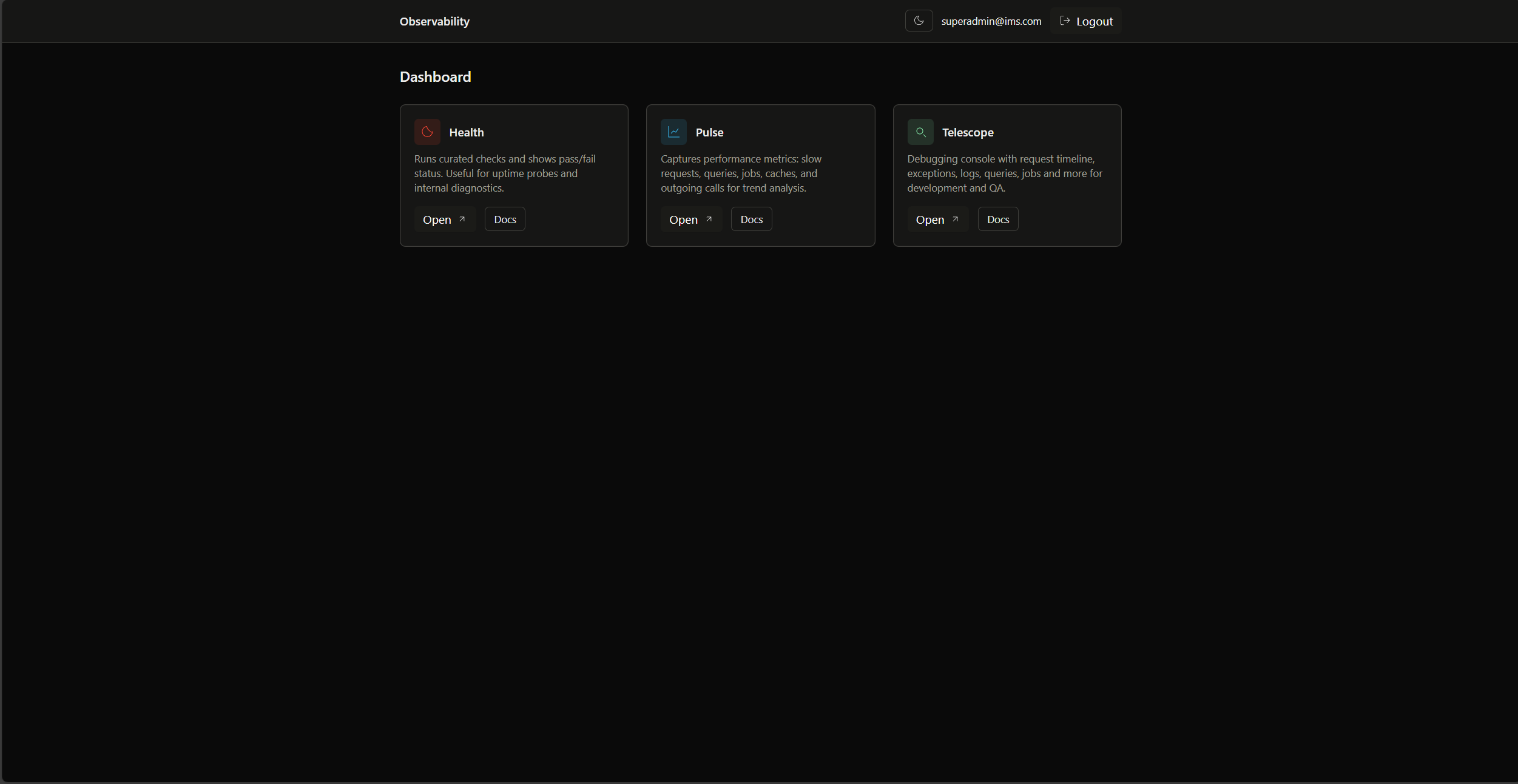Viewport: 1518px width, 784px height.
Task: Click the logout arrow icon beside Logout
Action: click(x=1064, y=20)
